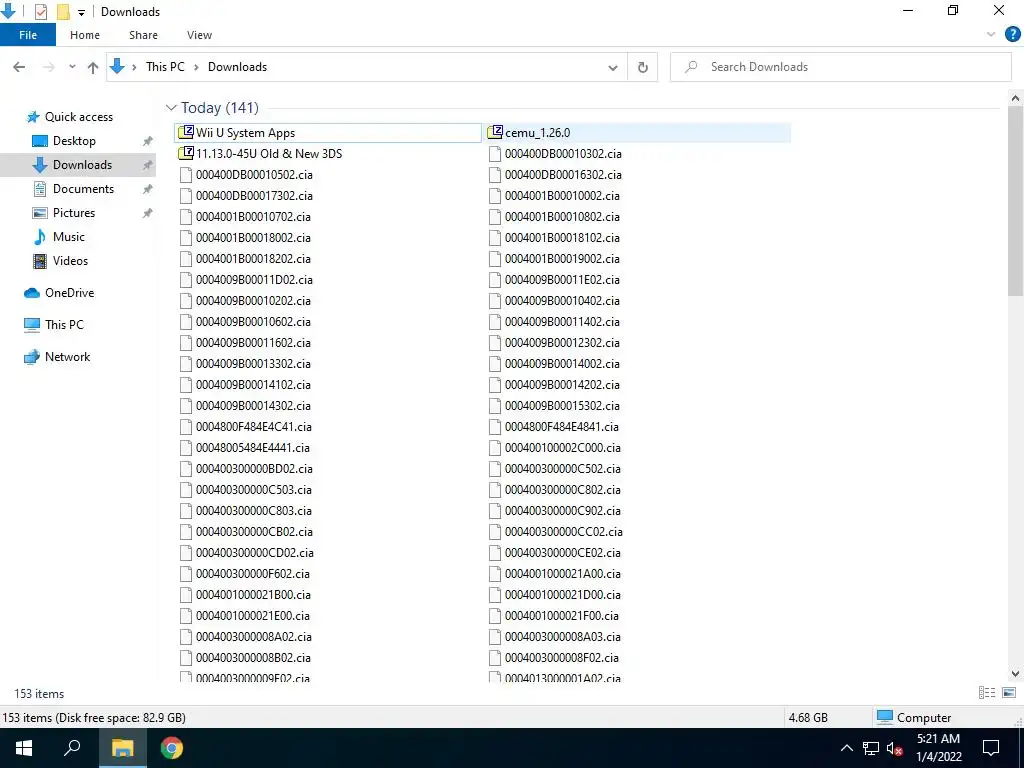Image resolution: width=1024 pixels, height=768 pixels.
Task: Select Network in navigation pane
Action: 67,357
